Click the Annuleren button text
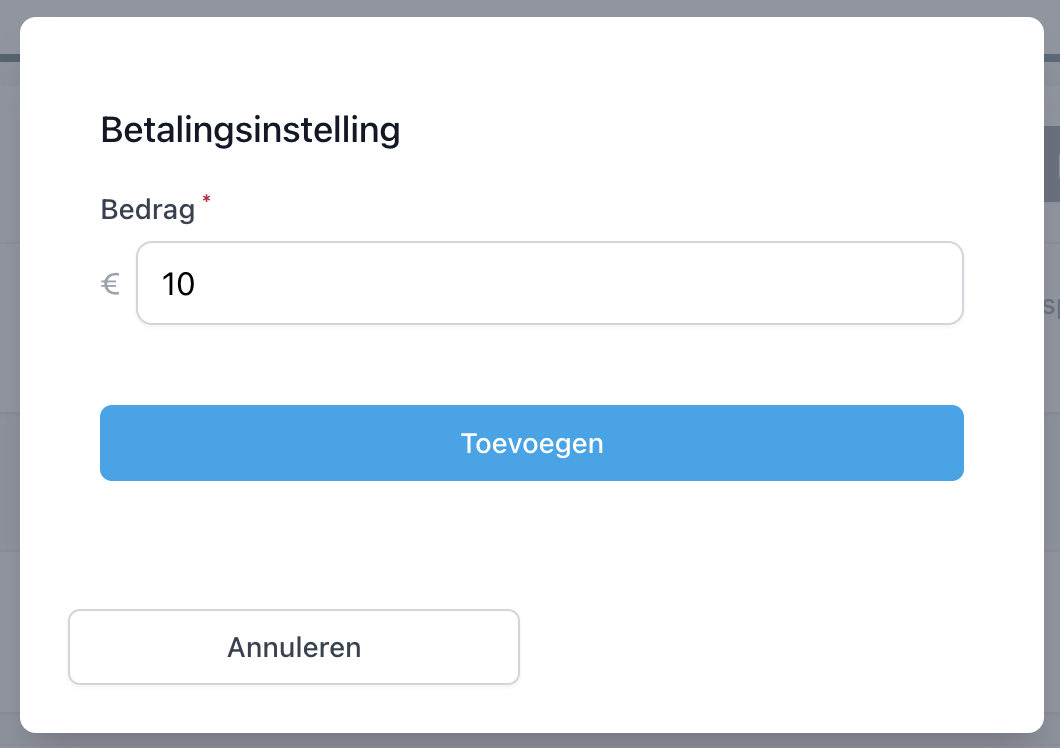The image size is (1060, 748). point(294,647)
